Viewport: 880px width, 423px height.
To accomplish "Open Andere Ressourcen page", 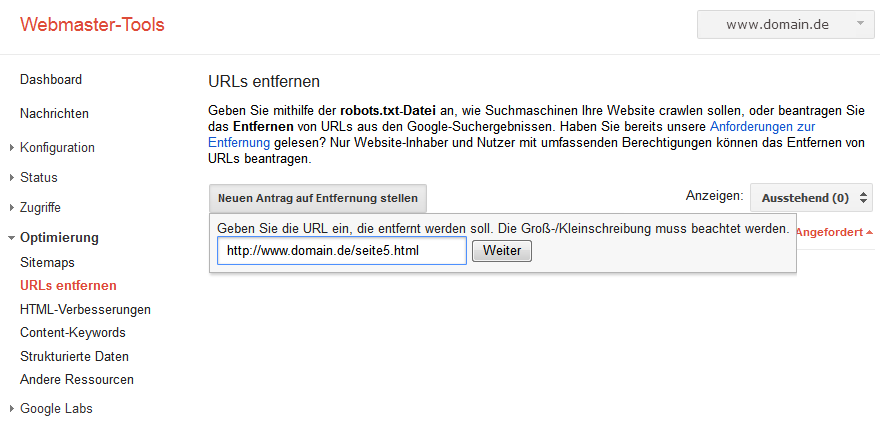I will click(x=77, y=380).
